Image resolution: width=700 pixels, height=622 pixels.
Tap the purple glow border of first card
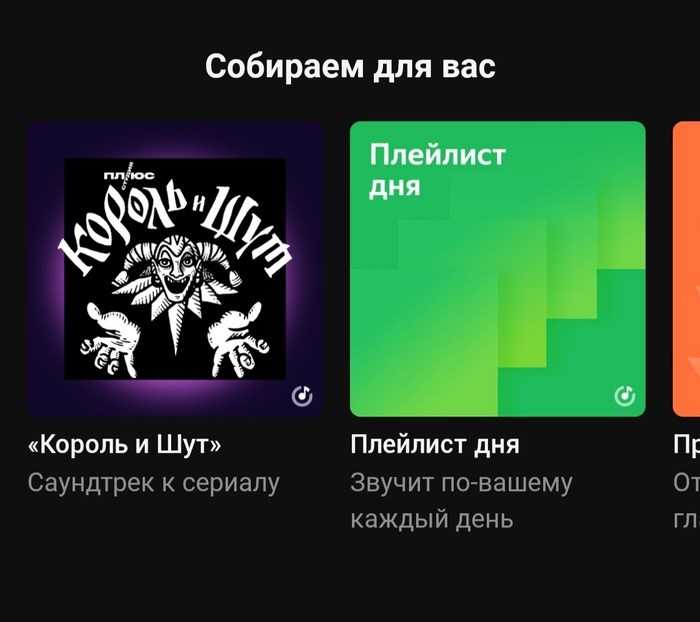pyautogui.click(x=175, y=397)
